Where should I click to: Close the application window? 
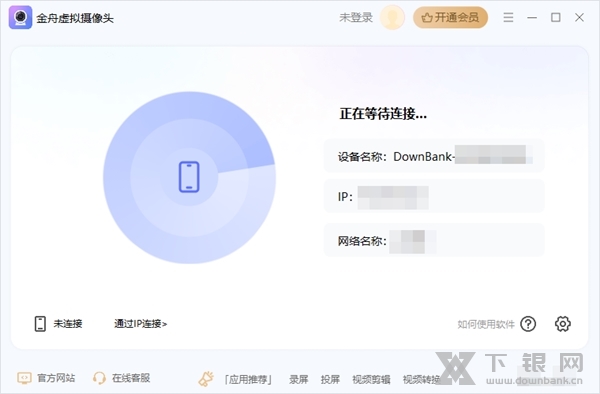click(x=579, y=18)
